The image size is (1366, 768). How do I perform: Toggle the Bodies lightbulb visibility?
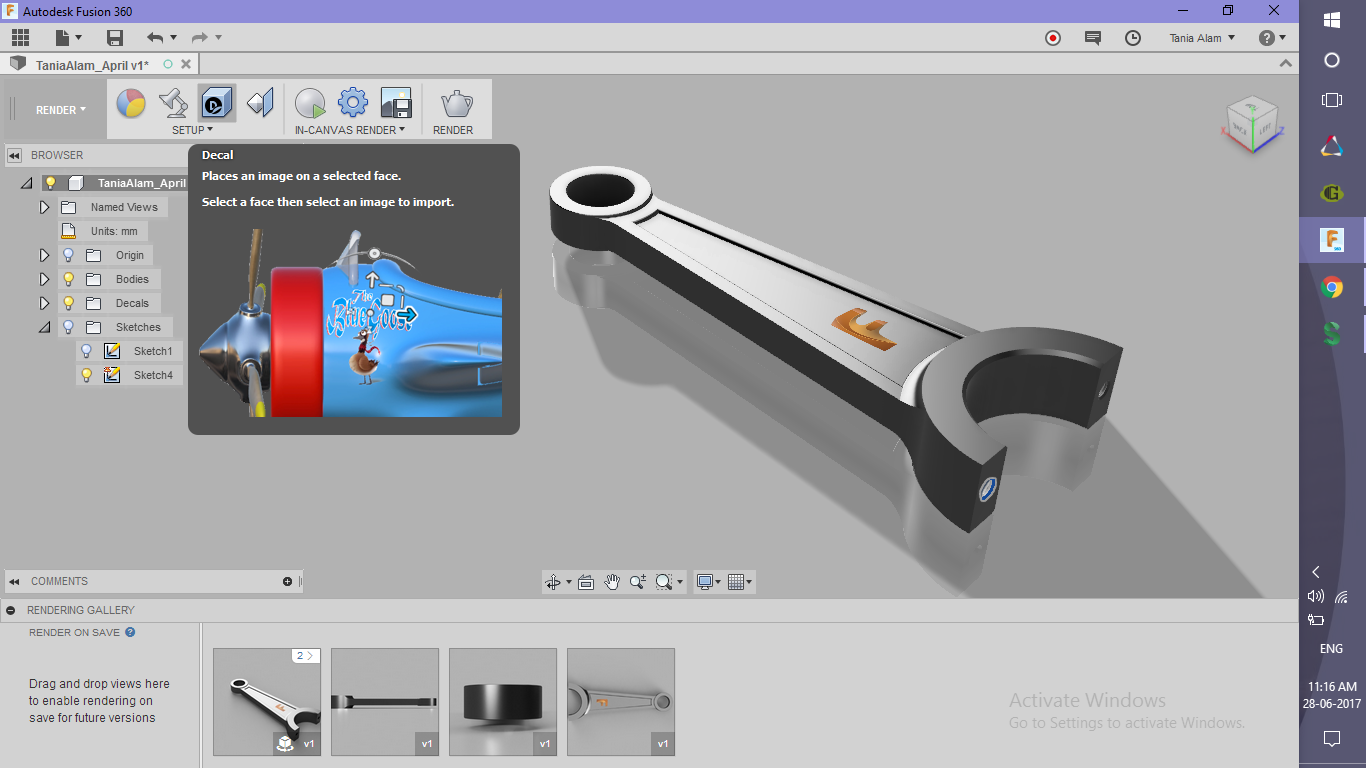pyautogui.click(x=69, y=279)
